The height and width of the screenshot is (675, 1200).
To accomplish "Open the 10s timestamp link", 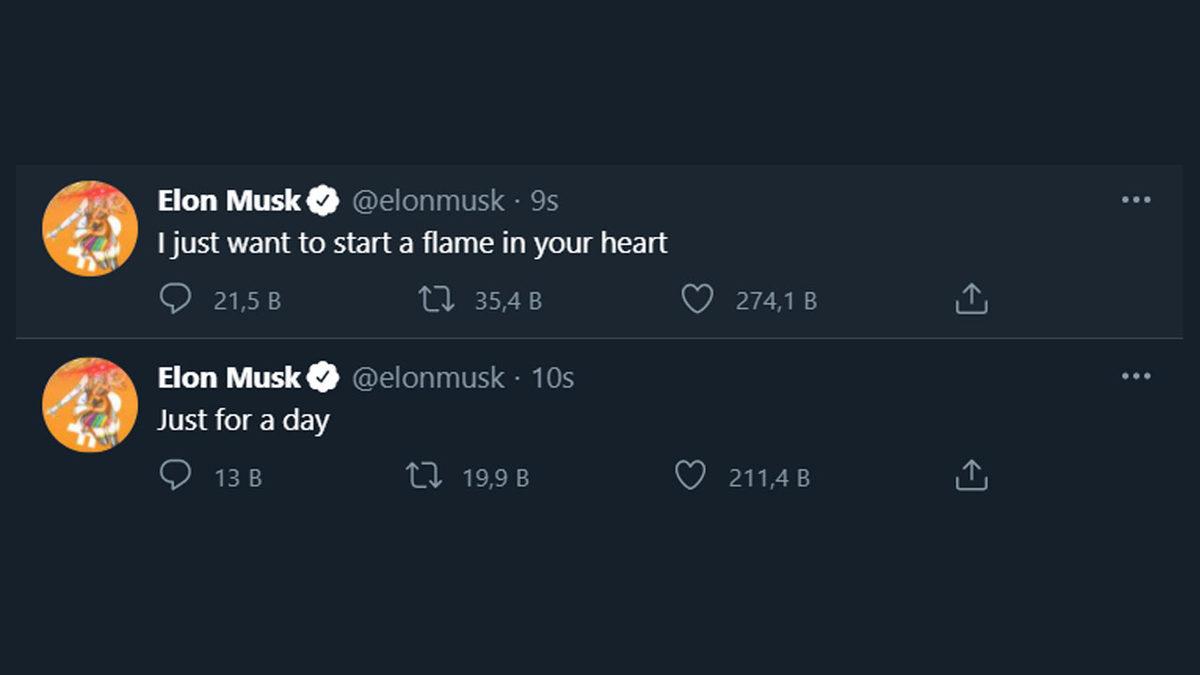I will point(552,378).
